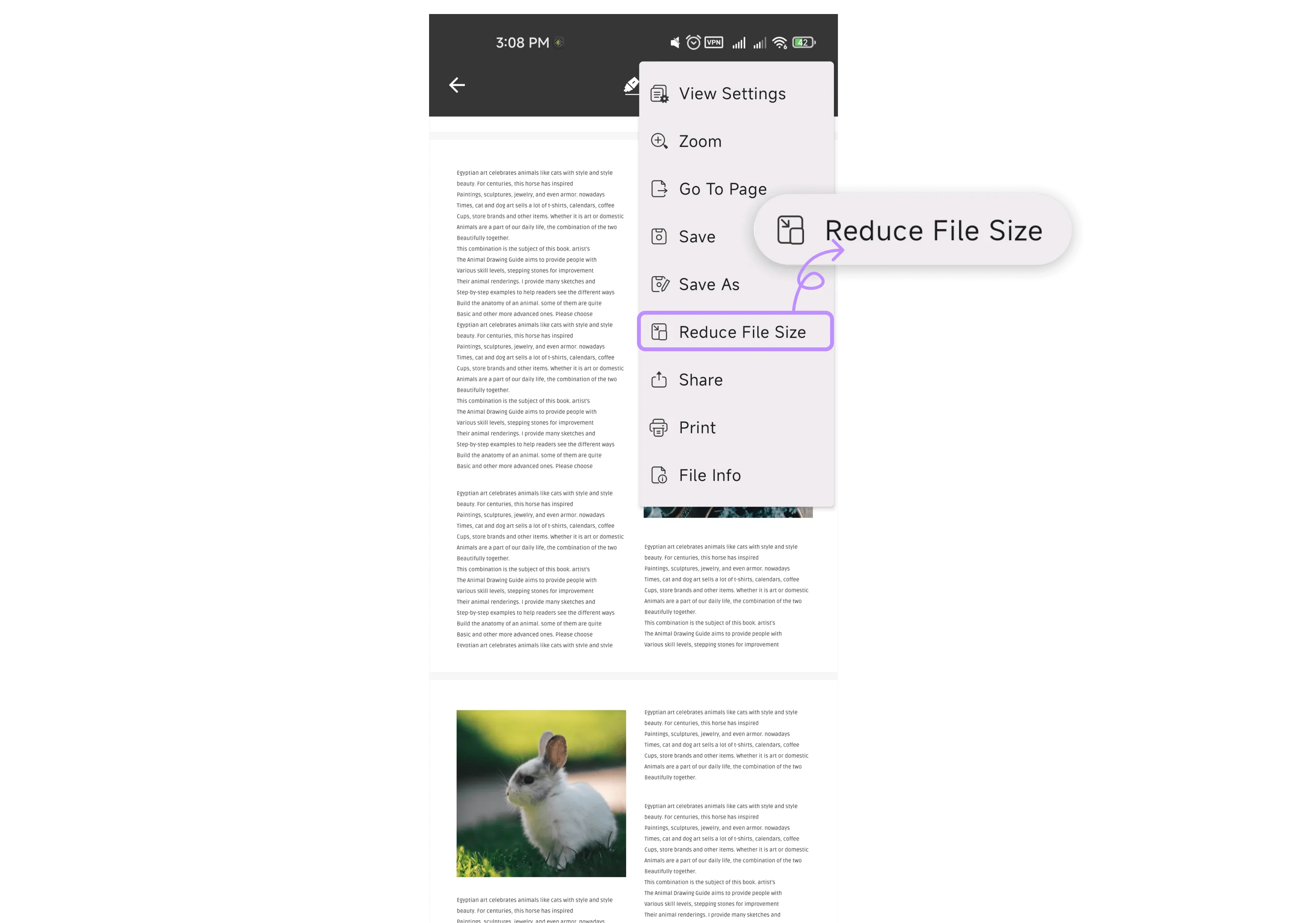Select the mobile signal strength bar
Viewport: 1316px width, 923px height.
[738, 42]
